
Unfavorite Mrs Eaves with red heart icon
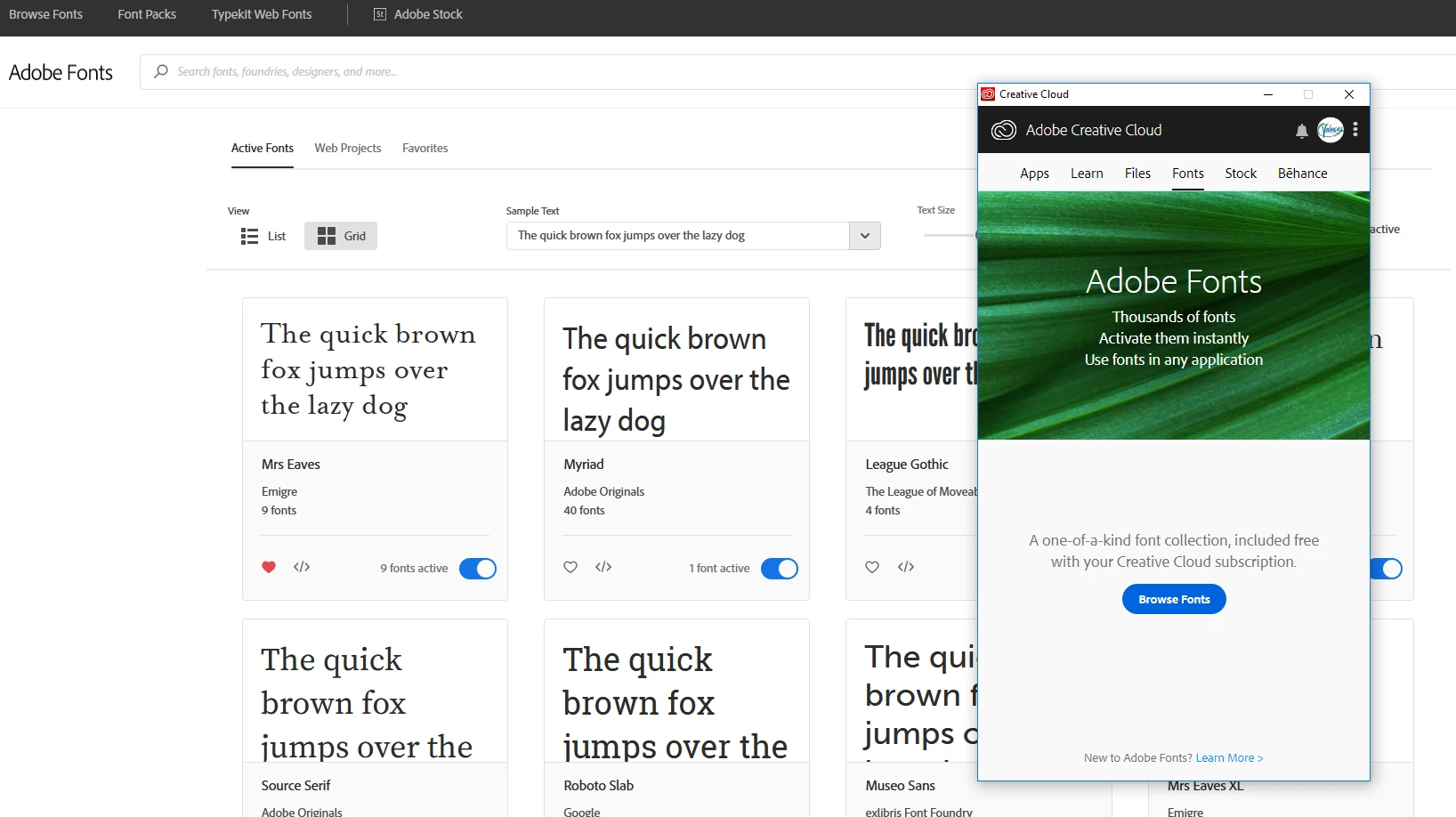(x=269, y=567)
